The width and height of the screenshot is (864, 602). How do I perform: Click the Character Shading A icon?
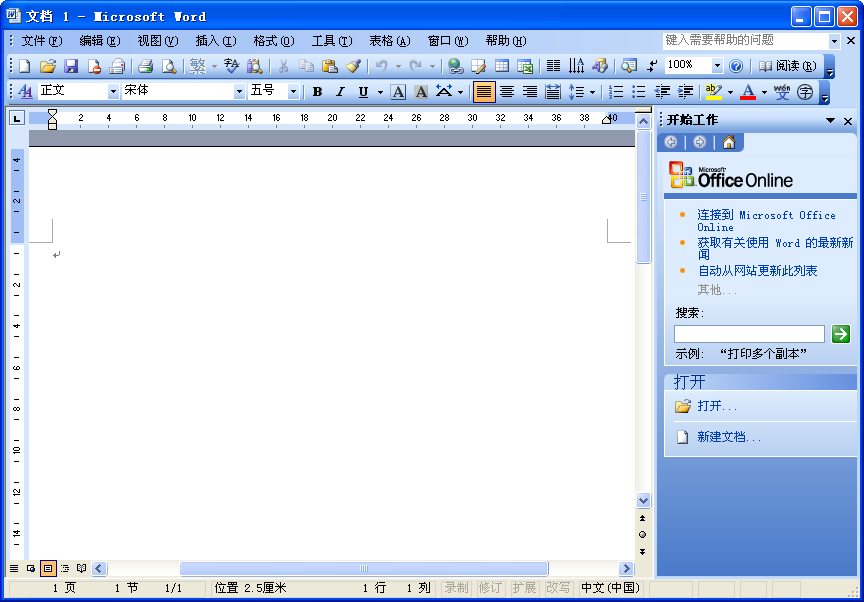pos(421,91)
